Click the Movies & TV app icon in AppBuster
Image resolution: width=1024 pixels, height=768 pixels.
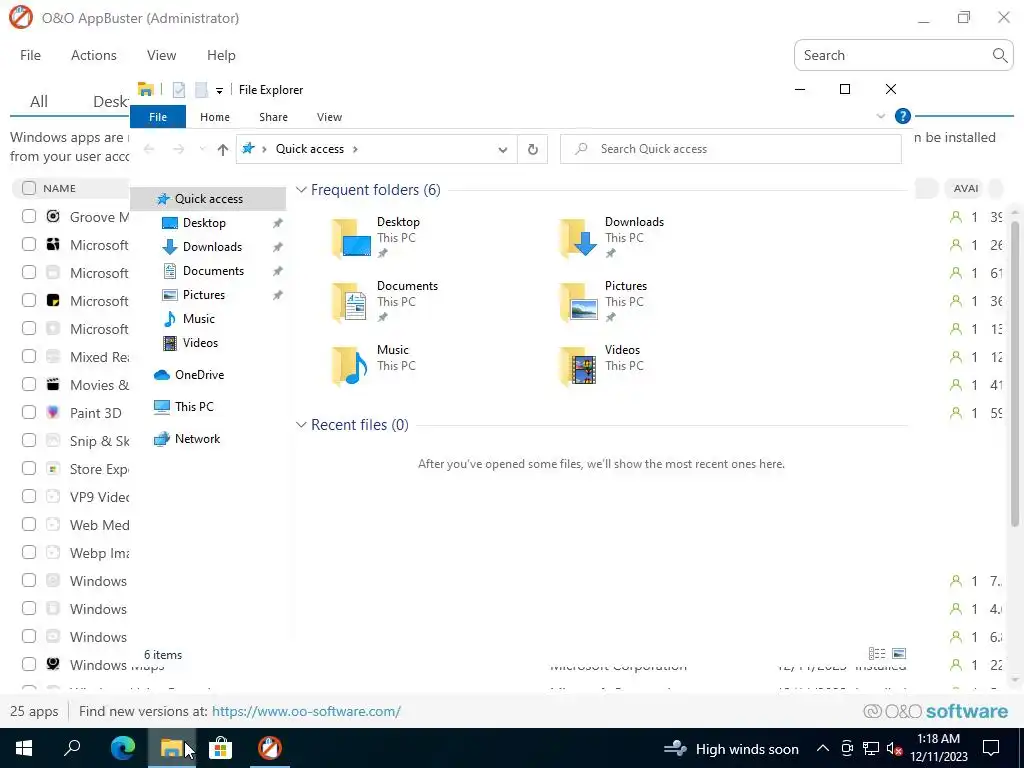(x=53, y=384)
